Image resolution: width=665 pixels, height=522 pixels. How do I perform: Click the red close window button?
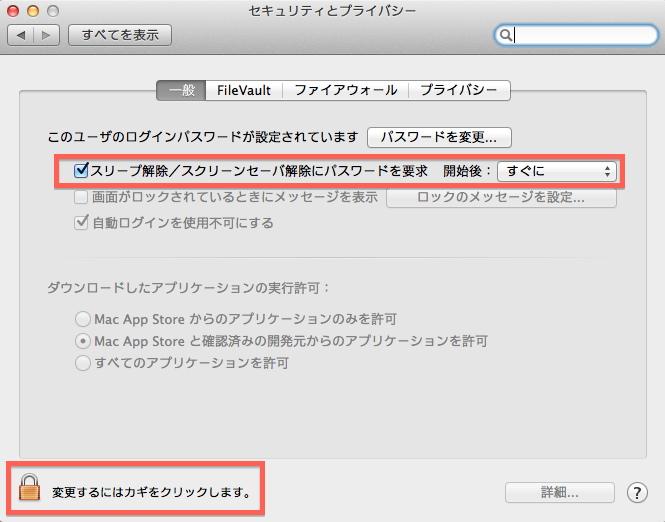(14, 10)
